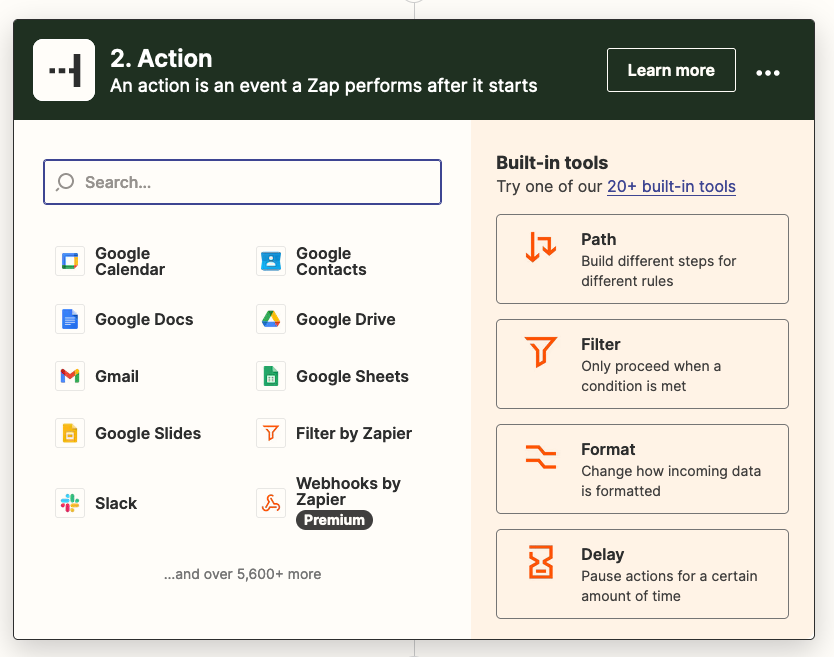This screenshot has width=834, height=657.
Task: Click the Filter by Zapier icon
Action: (x=271, y=433)
